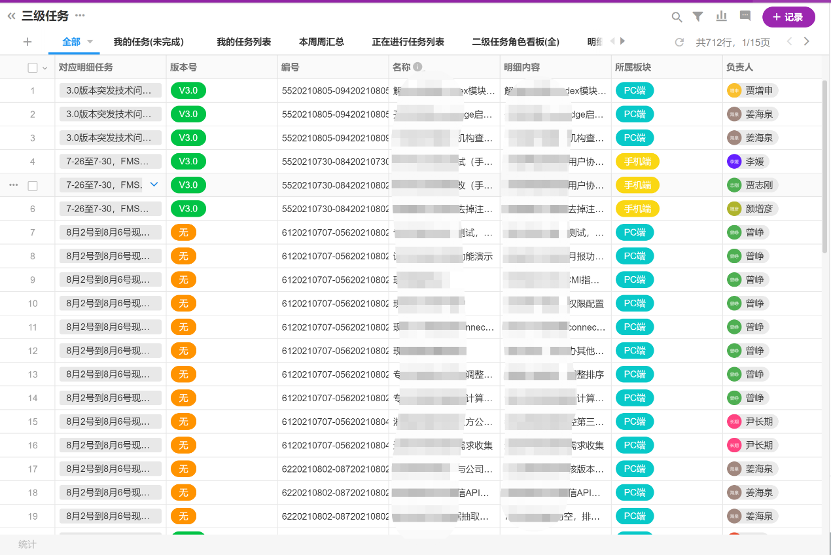
Task: Open the 全部 tab dropdown arrow
Action: 91,42
